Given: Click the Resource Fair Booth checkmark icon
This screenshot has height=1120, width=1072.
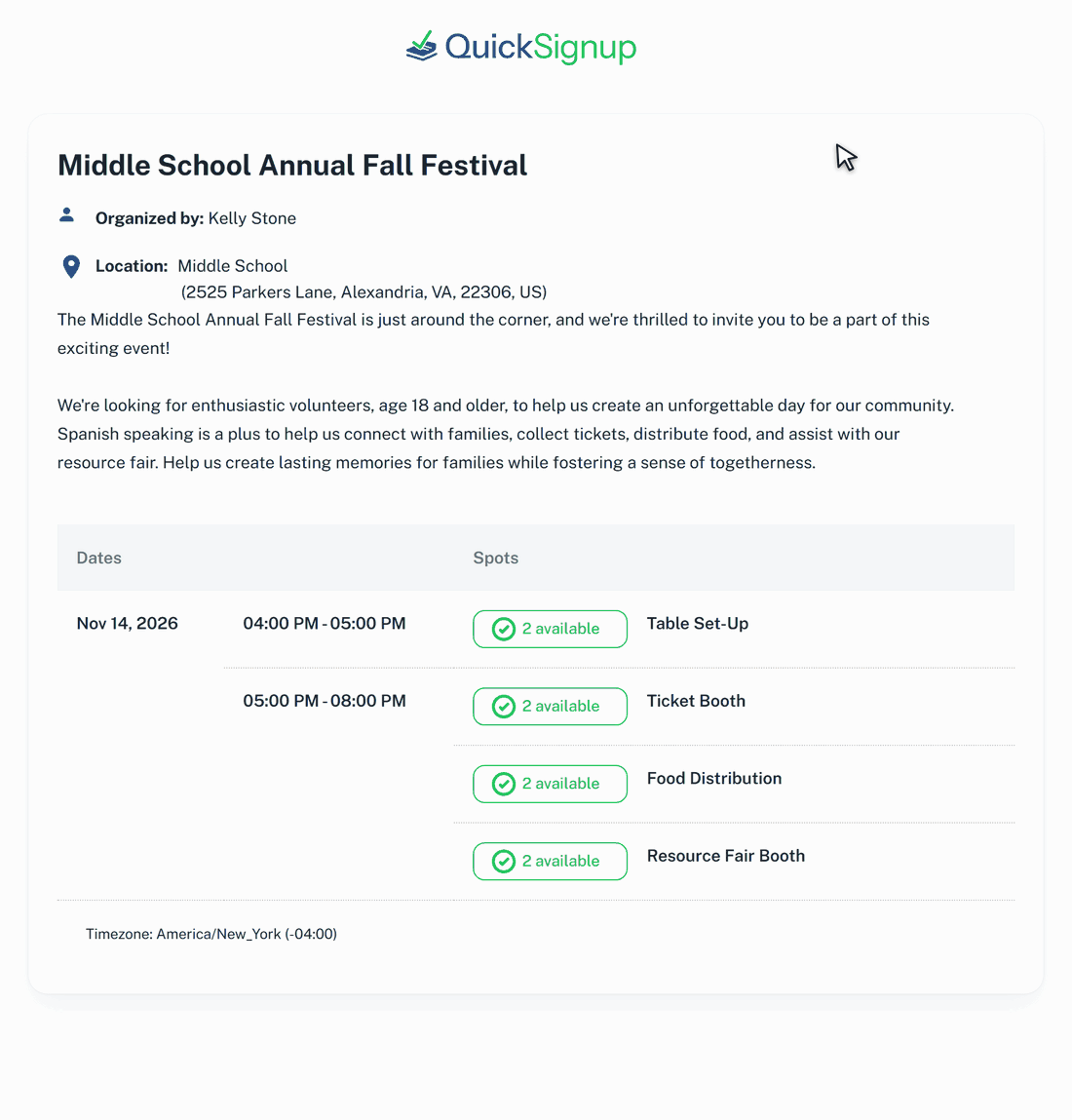Looking at the screenshot, I should (504, 862).
